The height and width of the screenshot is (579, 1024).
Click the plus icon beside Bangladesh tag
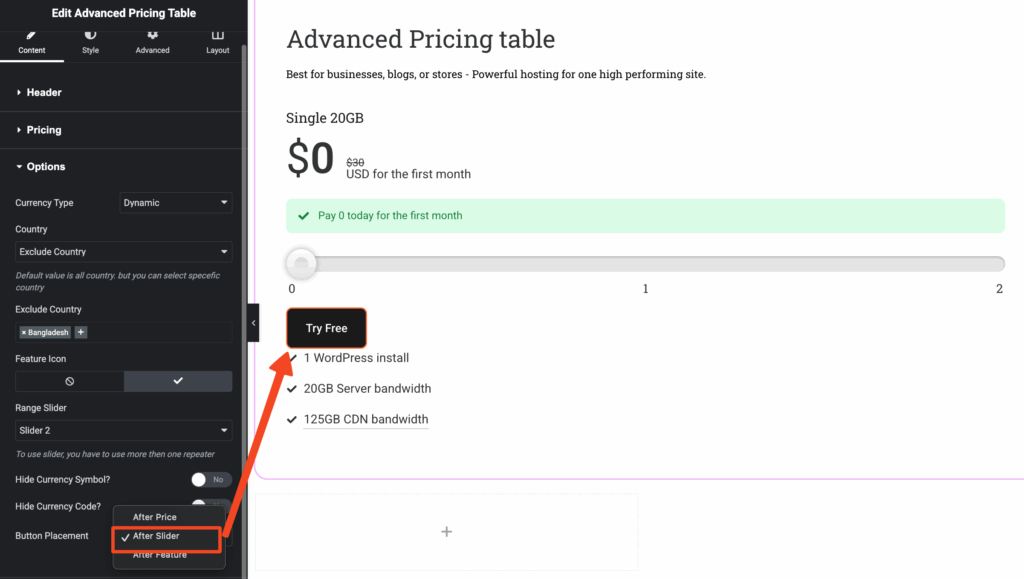81,332
